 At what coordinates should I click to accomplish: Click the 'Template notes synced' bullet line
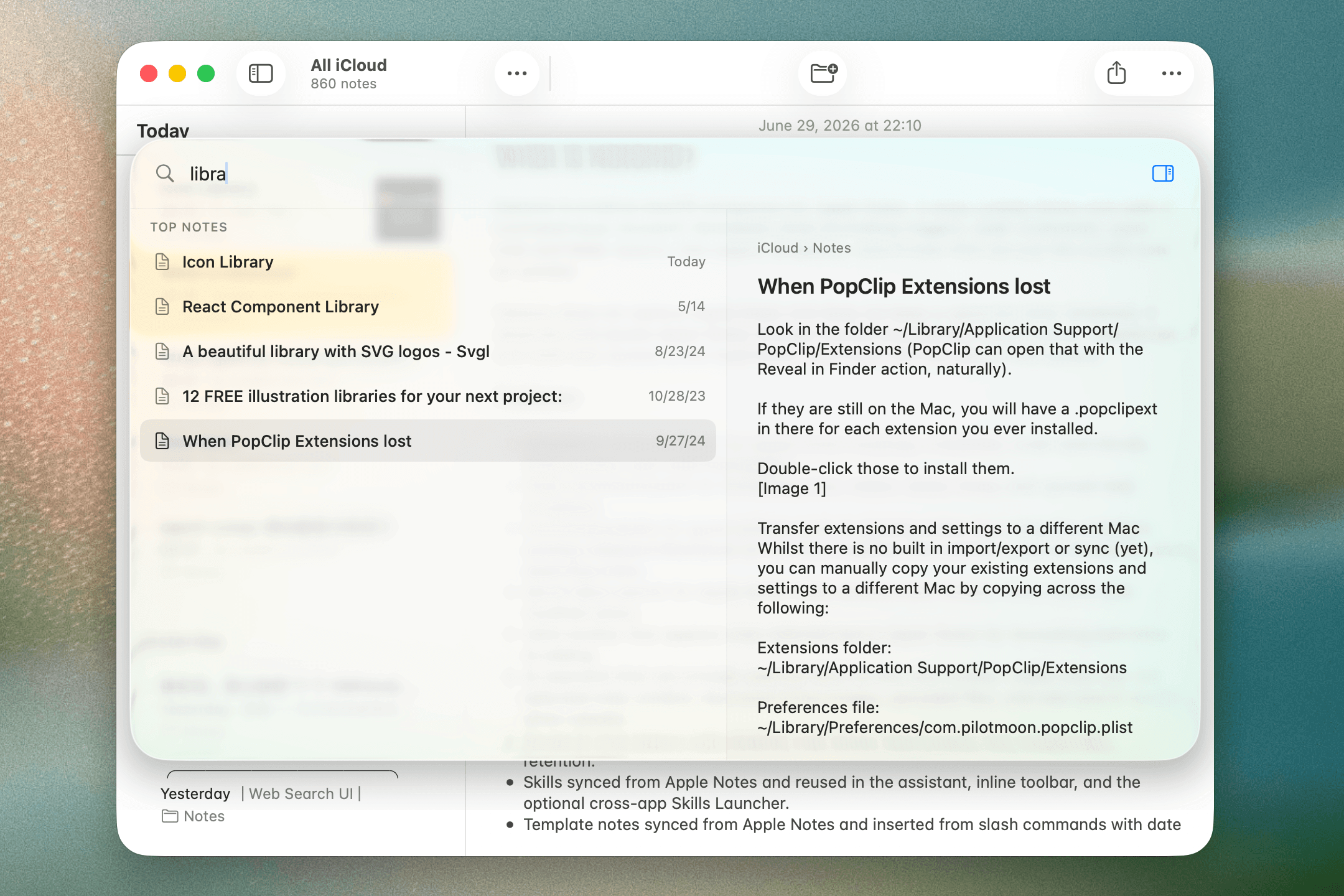click(x=852, y=824)
